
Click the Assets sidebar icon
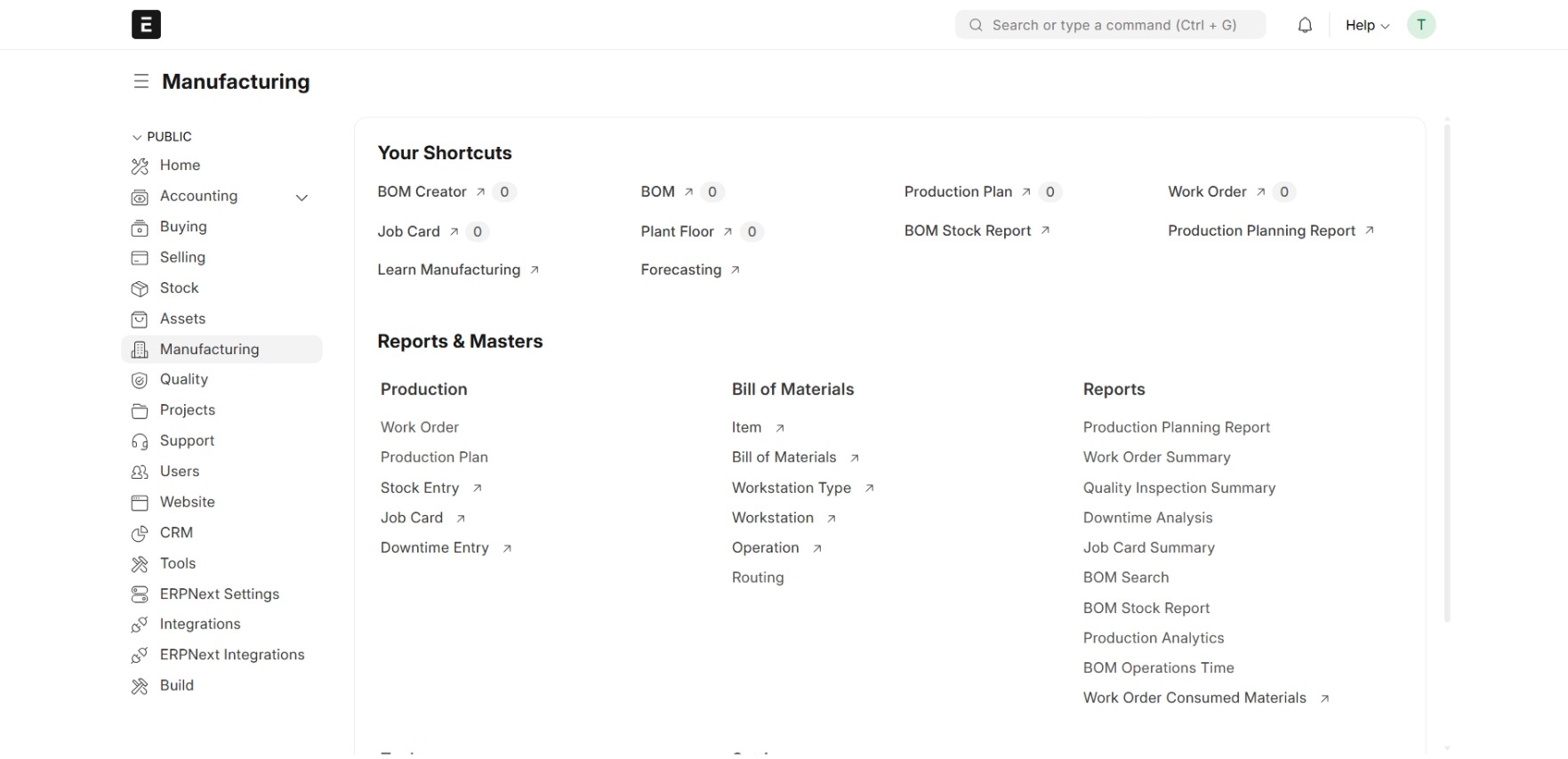140,319
